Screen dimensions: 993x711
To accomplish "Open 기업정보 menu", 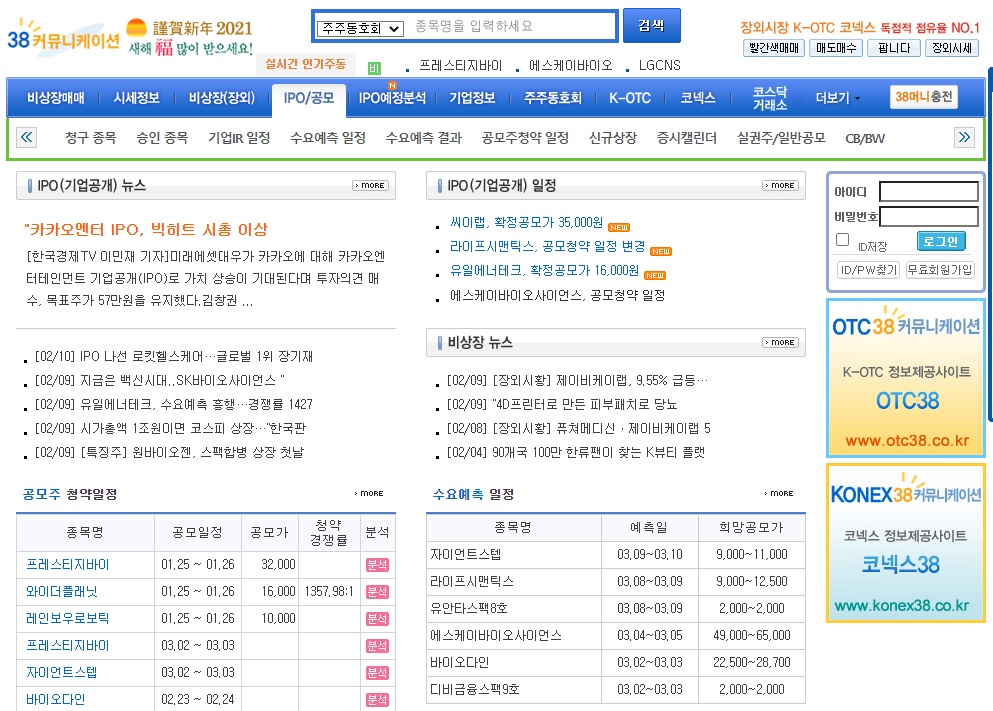I will click(x=472, y=98).
